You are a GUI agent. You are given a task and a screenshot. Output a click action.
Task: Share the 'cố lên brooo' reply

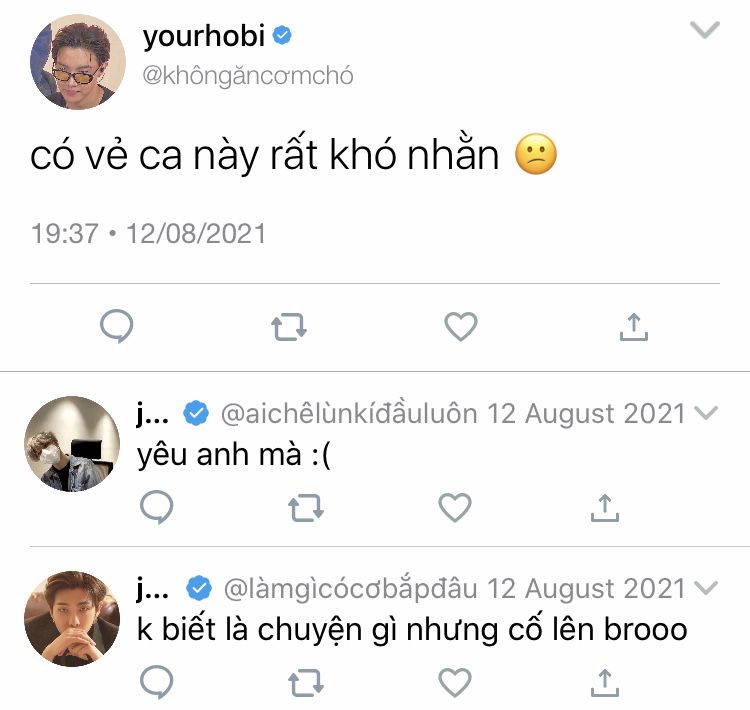coord(605,683)
